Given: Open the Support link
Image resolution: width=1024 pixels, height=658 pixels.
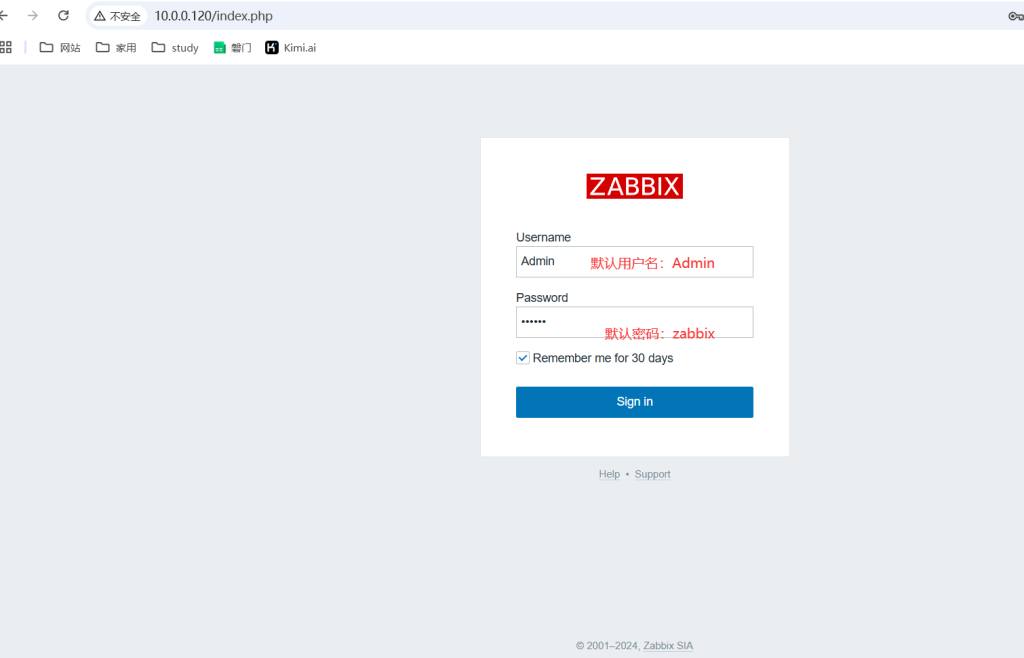Looking at the screenshot, I should 652,474.
